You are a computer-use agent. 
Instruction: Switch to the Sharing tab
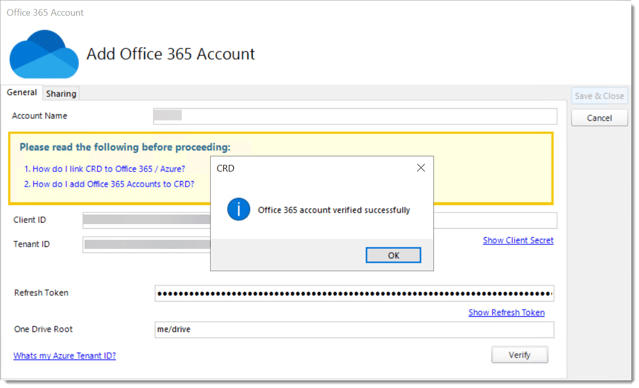pyautogui.click(x=61, y=94)
